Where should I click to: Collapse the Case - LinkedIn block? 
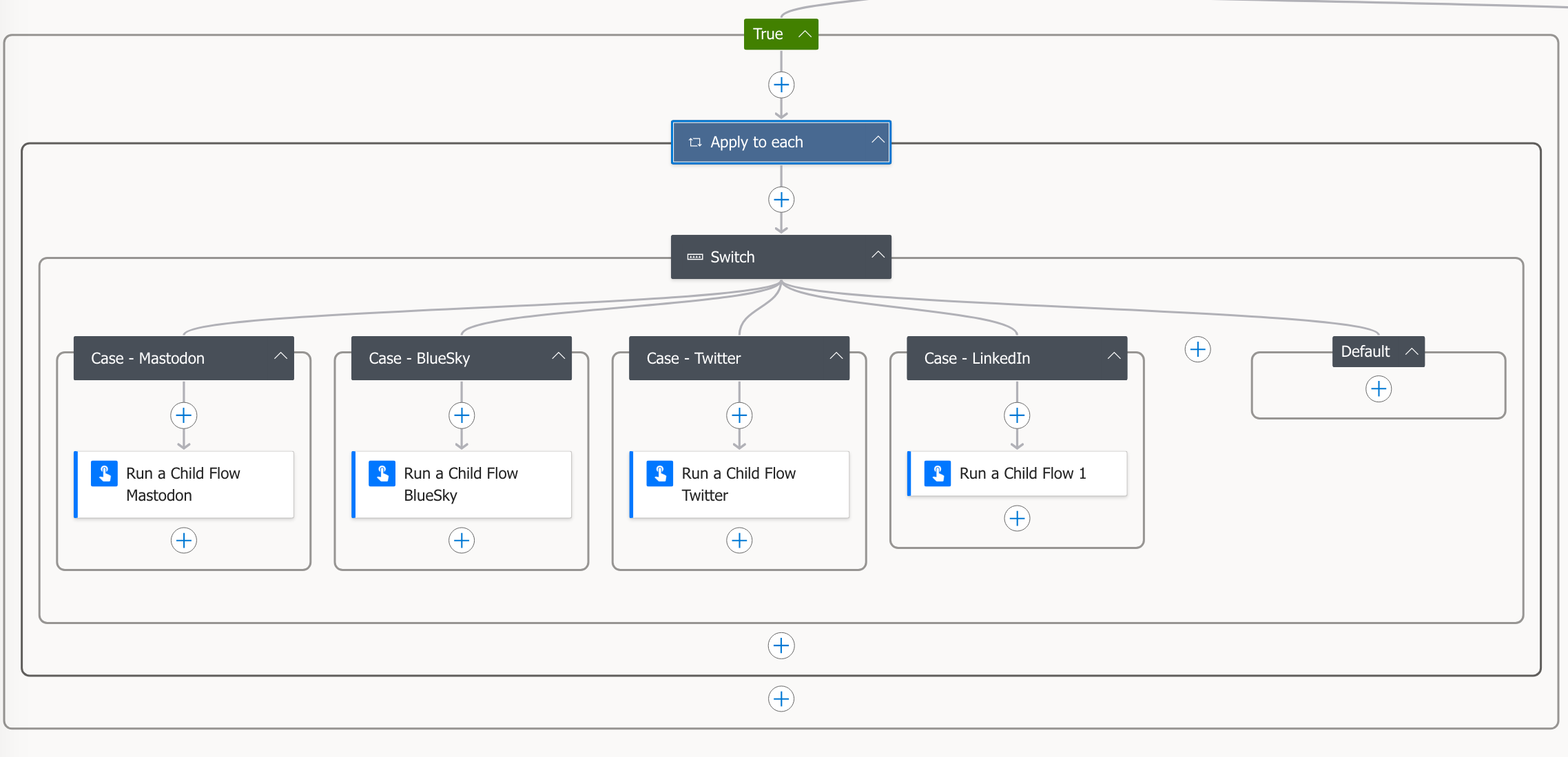pos(1113,357)
